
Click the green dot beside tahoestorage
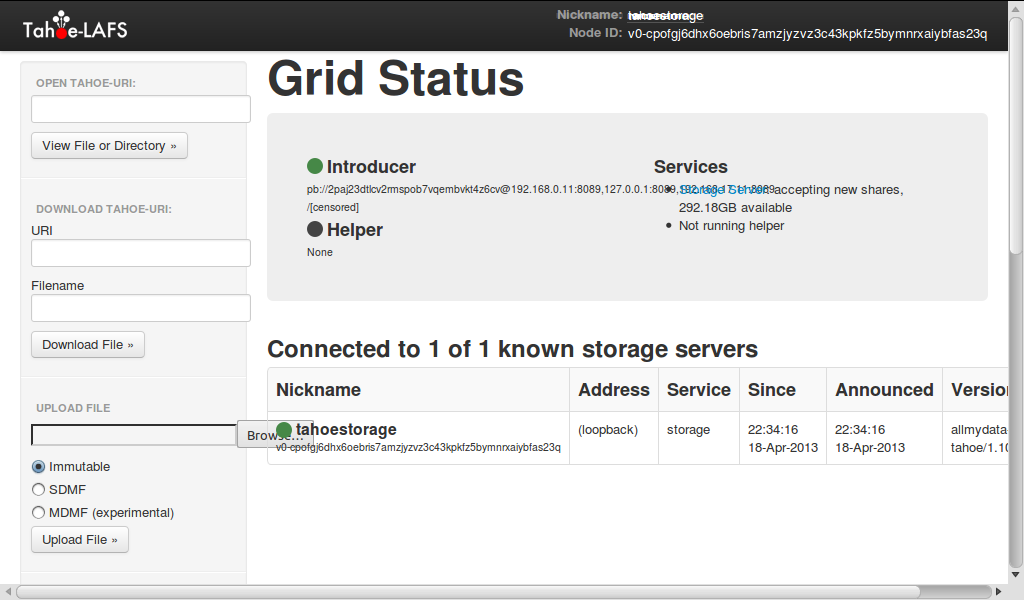tap(284, 430)
